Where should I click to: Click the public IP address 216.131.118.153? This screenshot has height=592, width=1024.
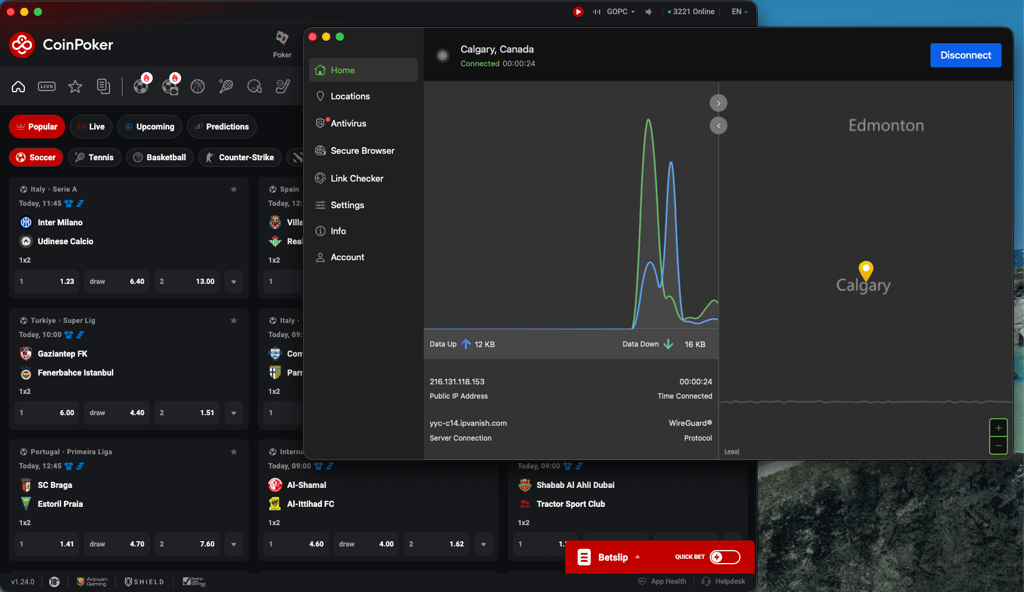pyautogui.click(x=457, y=382)
